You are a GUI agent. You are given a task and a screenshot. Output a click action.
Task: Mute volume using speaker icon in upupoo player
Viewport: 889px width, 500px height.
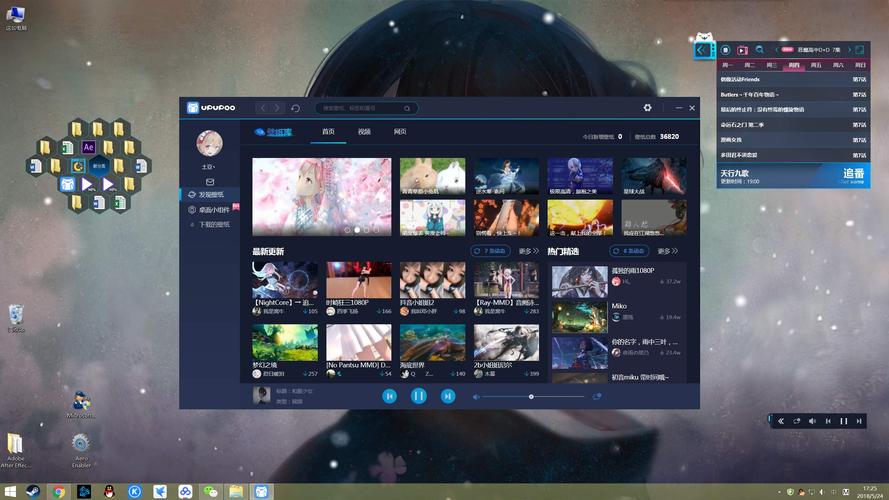[476, 397]
